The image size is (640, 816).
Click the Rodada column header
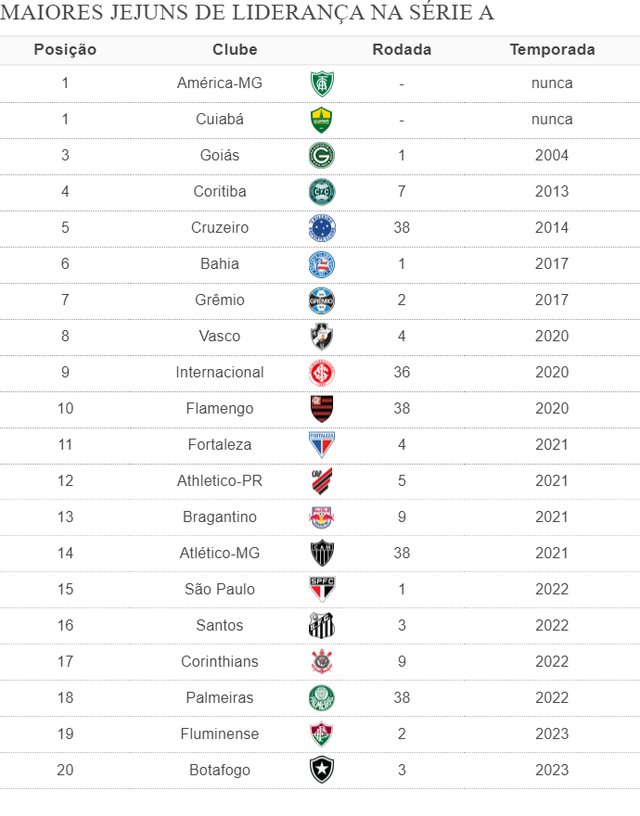pyautogui.click(x=402, y=50)
